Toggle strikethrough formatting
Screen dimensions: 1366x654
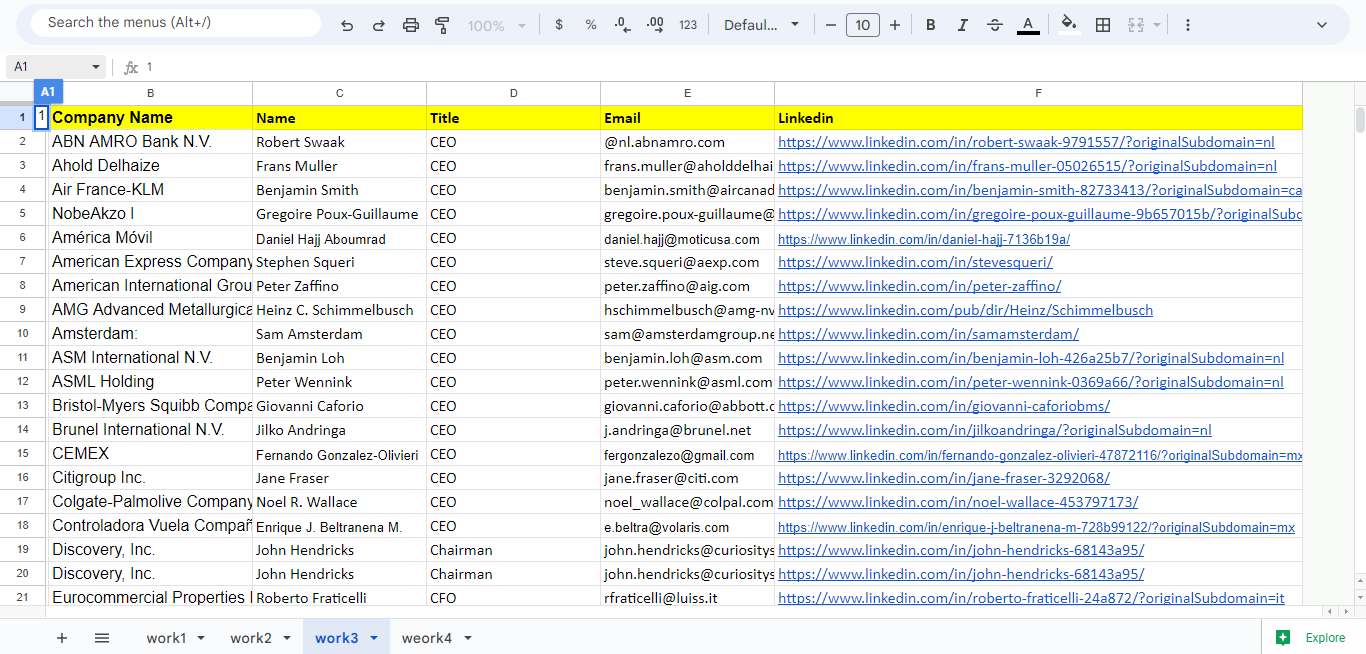[x=995, y=25]
